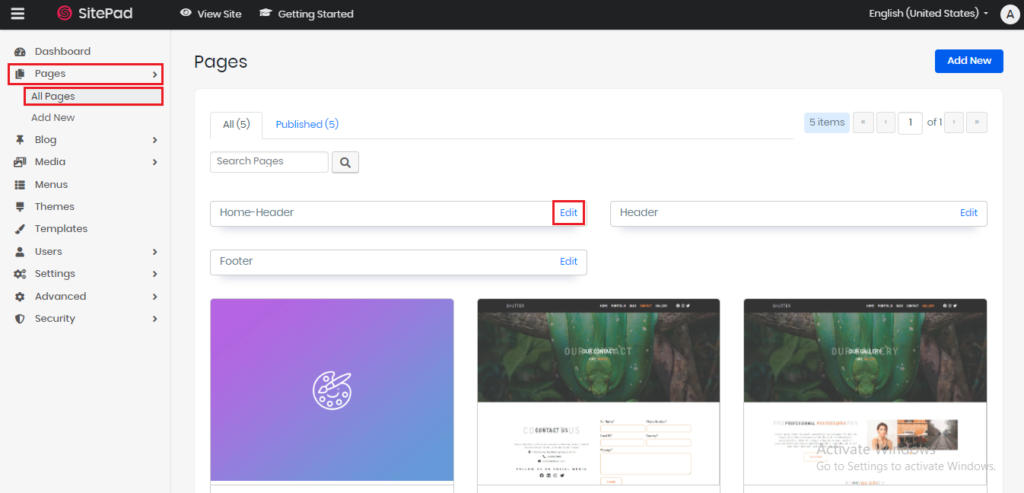Open the purple palette page thumbnail
The width and height of the screenshot is (1024, 493).
332,389
